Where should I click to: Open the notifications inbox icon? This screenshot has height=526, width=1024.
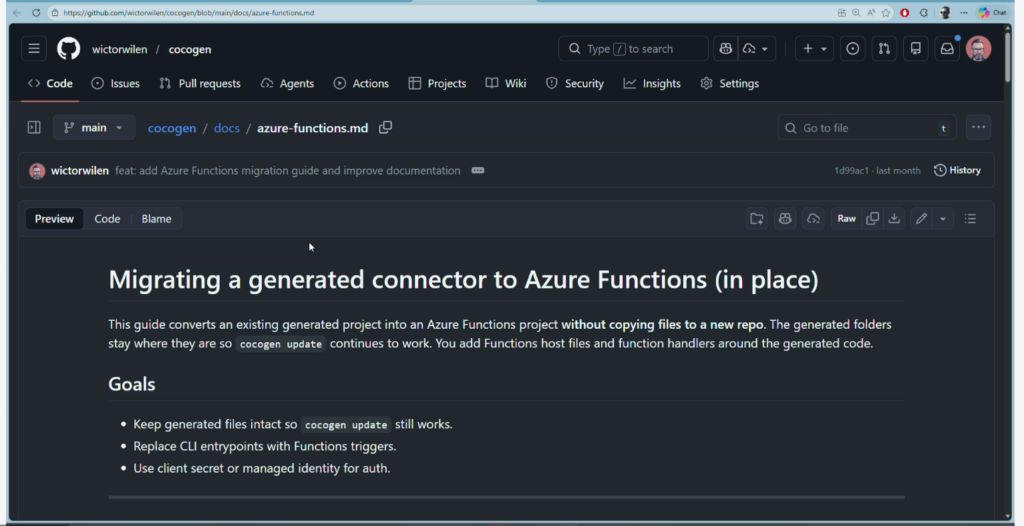[x=946, y=49]
